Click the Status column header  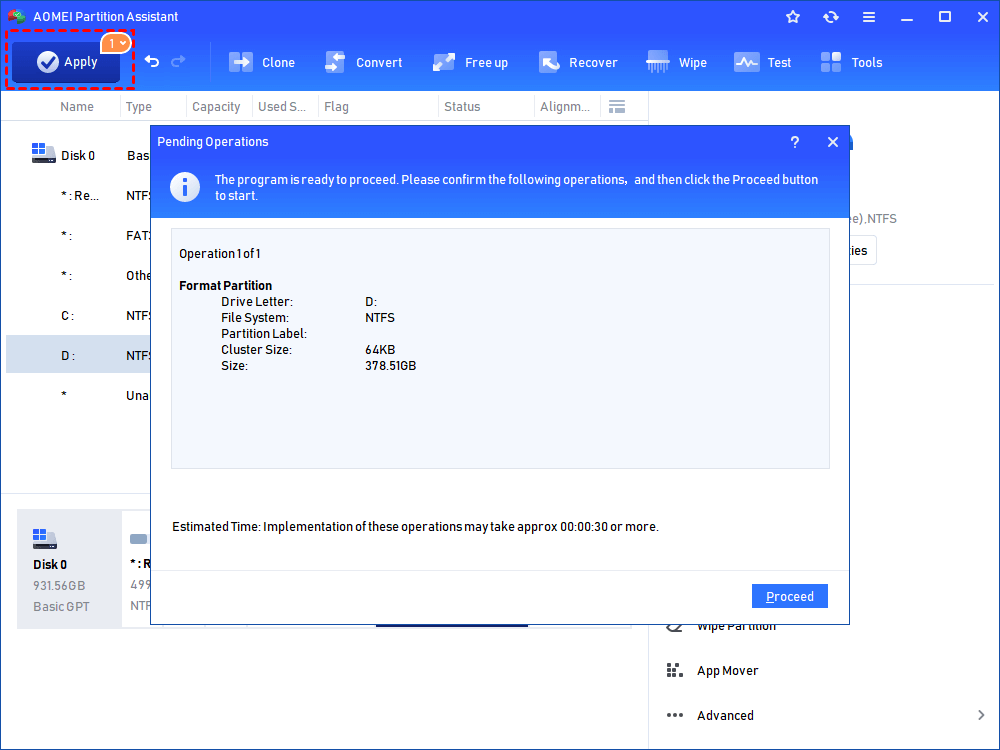click(462, 107)
